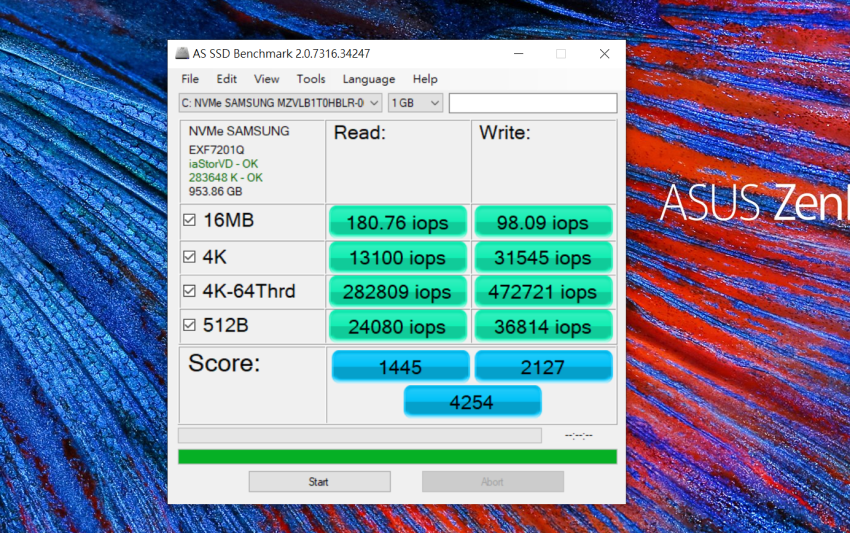The height and width of the screenshot is (533, 850).
Task: Click the iaStorVD - OK driver status
Action: pos(223,164)
